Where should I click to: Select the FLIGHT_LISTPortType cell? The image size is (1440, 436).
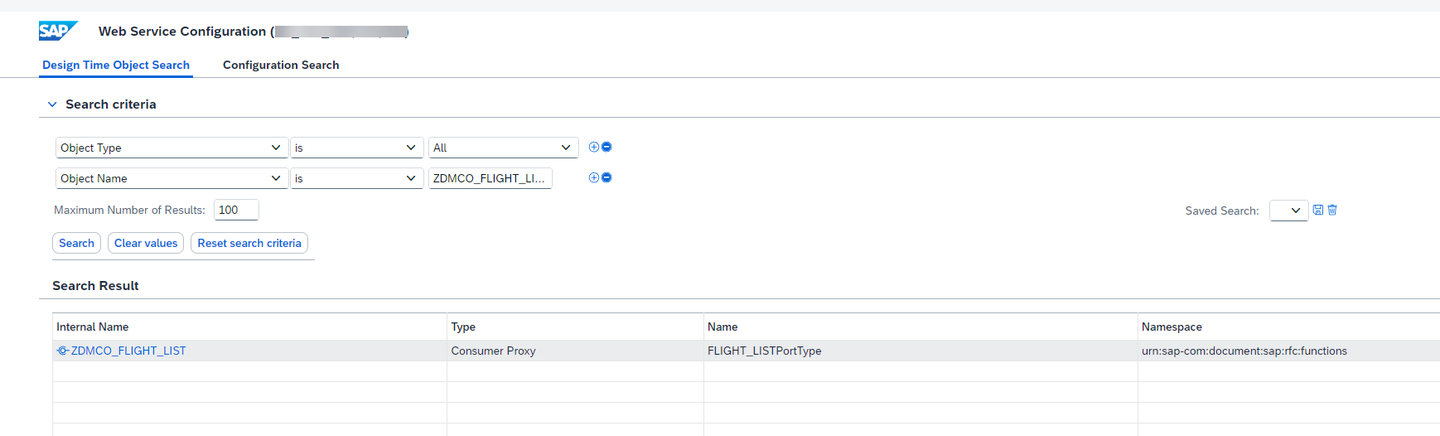[x=920, y=351]
